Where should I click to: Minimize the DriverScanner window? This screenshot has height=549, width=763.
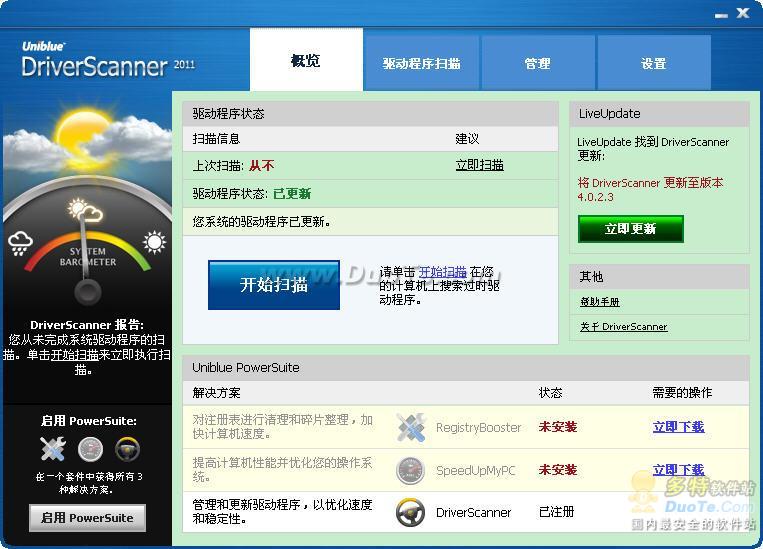point(721,15)
